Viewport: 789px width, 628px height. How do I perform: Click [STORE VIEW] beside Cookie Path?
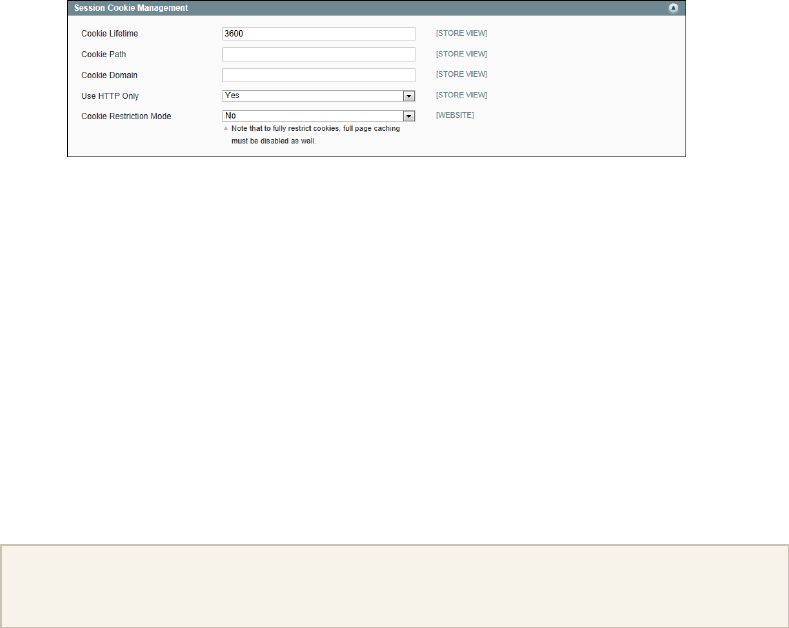coord(461,54)
